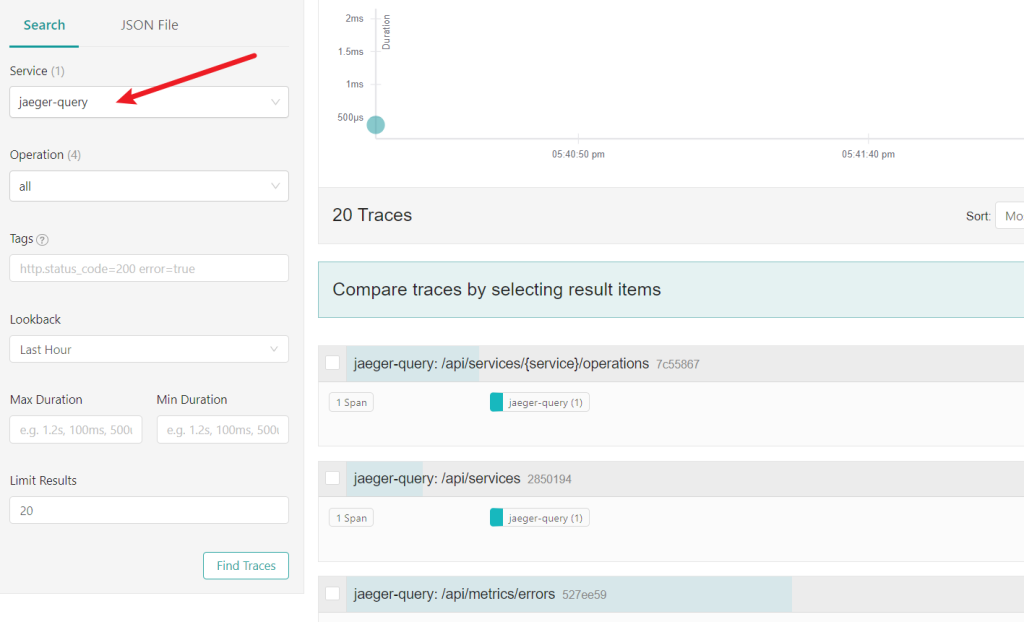Screen dimensions: 1024x622
Task: Click the Tags help question mark icon
Action: pyautogui.click(x=42, y=240)
